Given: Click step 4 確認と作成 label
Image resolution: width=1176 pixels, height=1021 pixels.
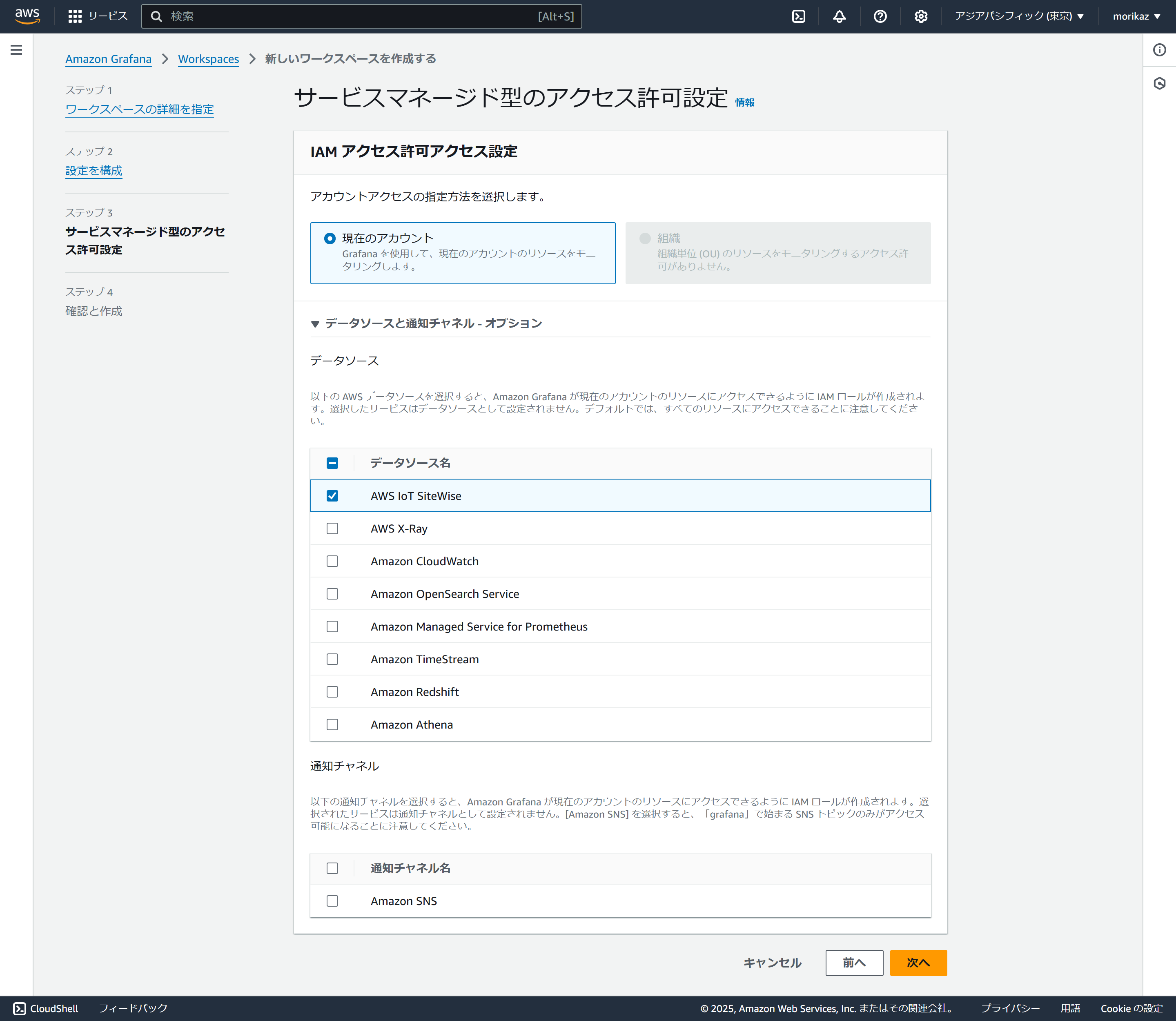Looking at the screenshot, I should (94, 311).
